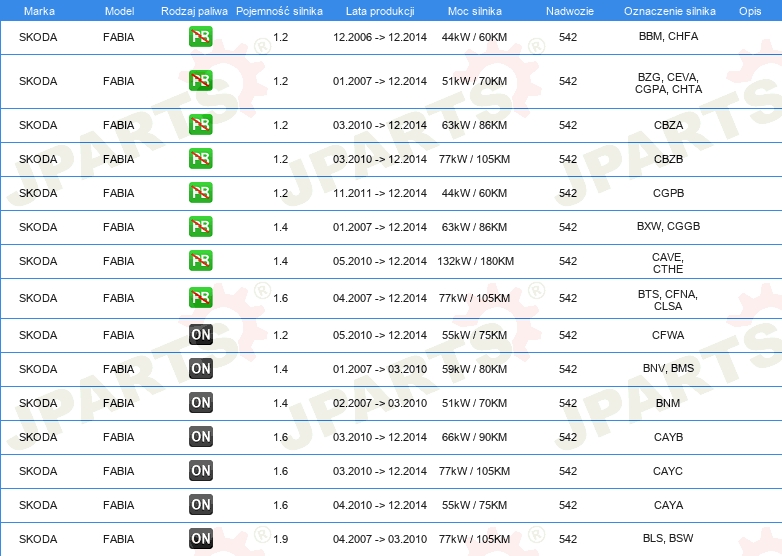The width and height of the screenshot is (782, 556).
Task: Click ON diesel icon in CAYA row
Action: click(x=201, y=504)
